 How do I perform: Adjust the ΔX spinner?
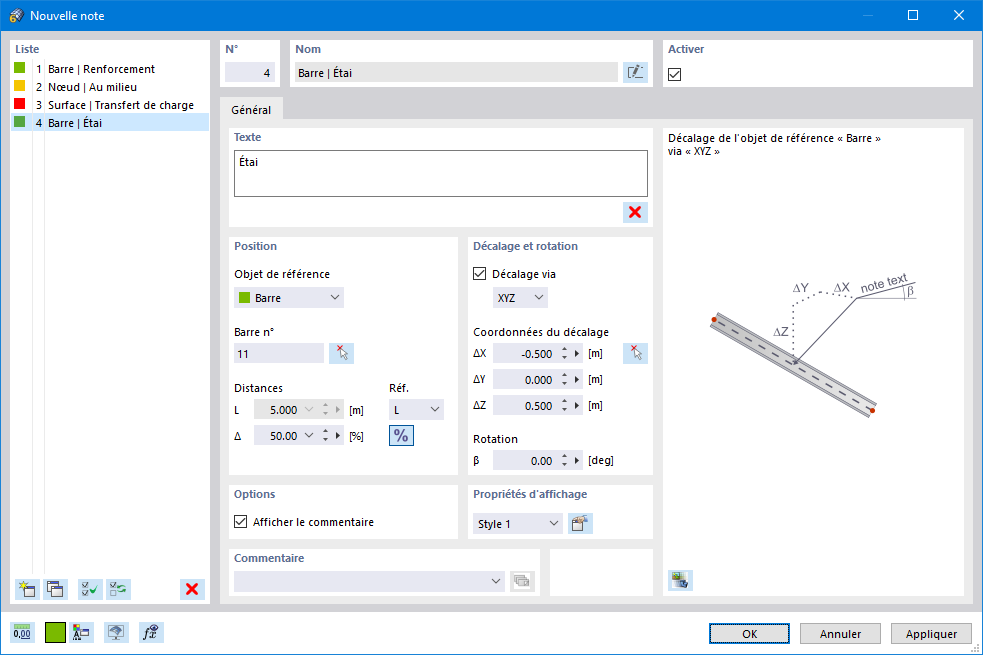pos(564,354)
